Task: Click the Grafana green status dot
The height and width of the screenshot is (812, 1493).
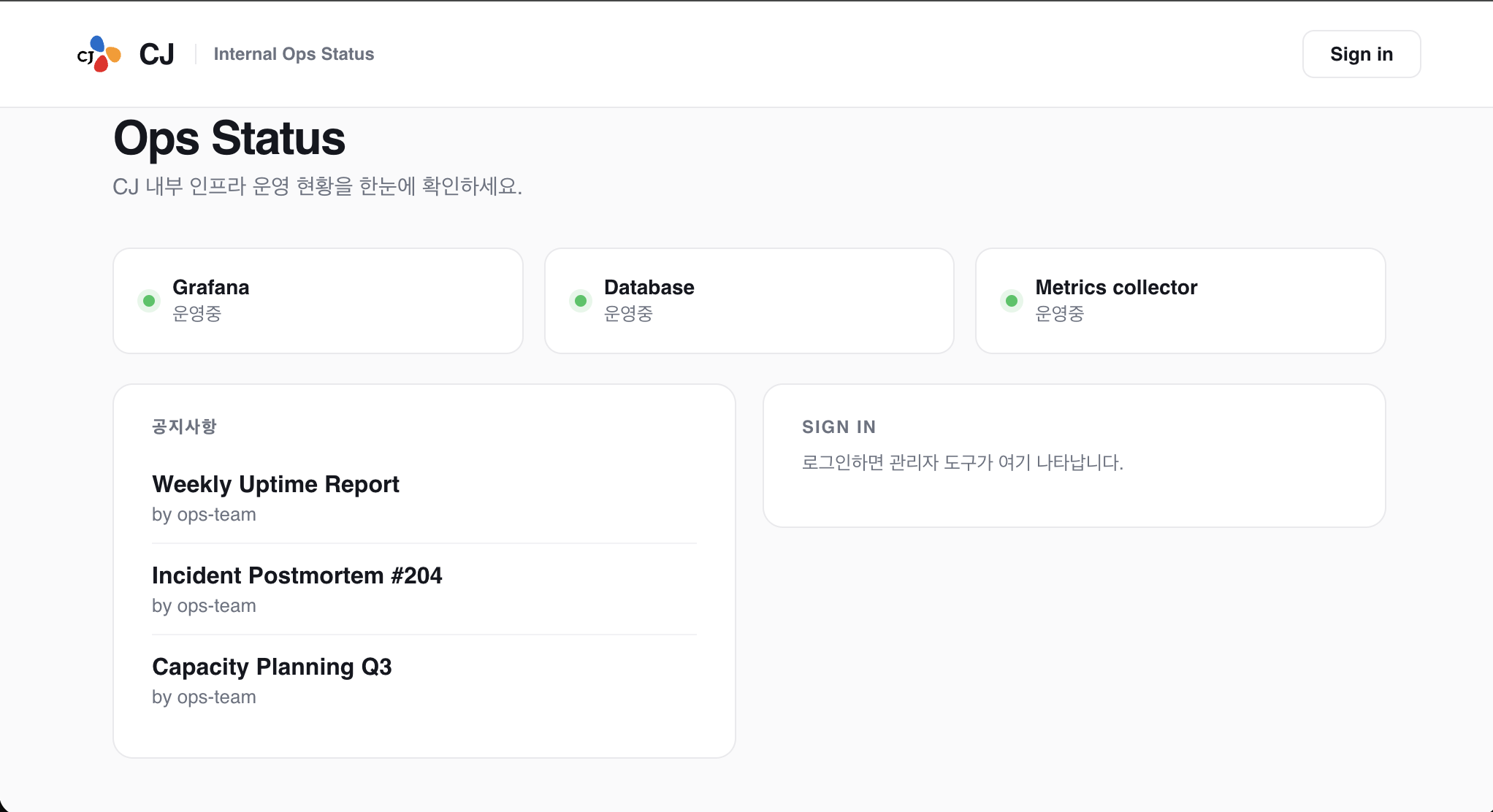Action: tap(149, 301)
